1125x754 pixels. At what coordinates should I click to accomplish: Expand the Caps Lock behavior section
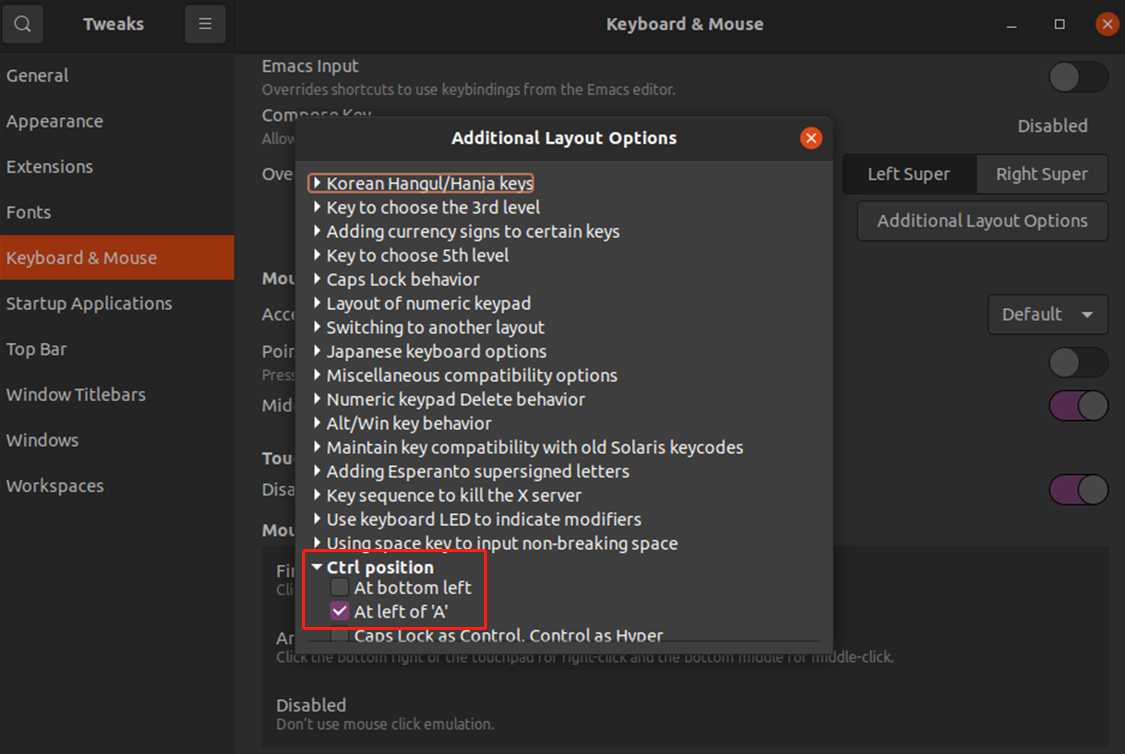click(317, 280)
